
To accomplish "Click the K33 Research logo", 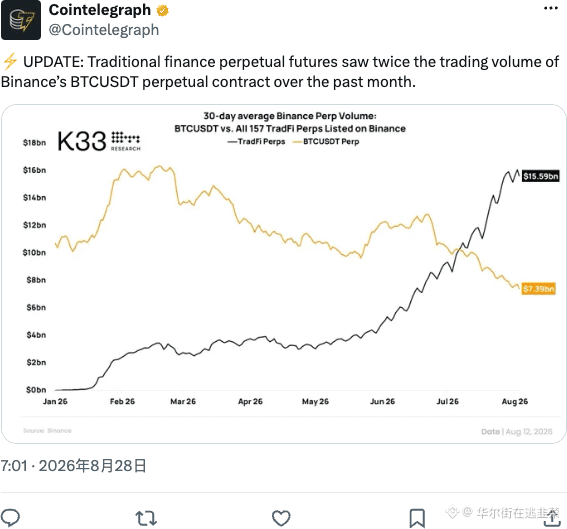I will pyautogui.click(x=99, y=141).
